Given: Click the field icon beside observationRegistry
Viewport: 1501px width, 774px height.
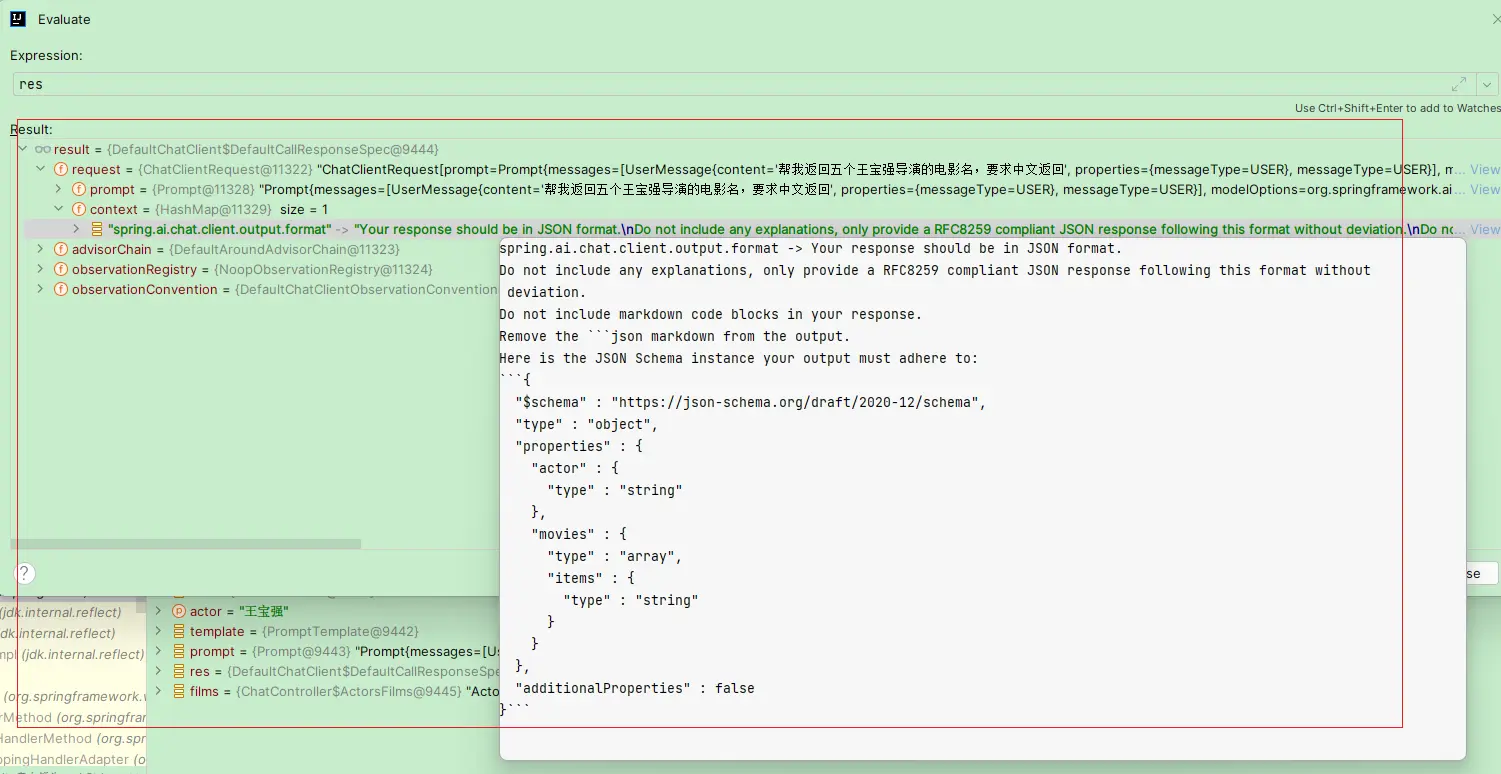Looking at the screenshot, I should point(61,270).
